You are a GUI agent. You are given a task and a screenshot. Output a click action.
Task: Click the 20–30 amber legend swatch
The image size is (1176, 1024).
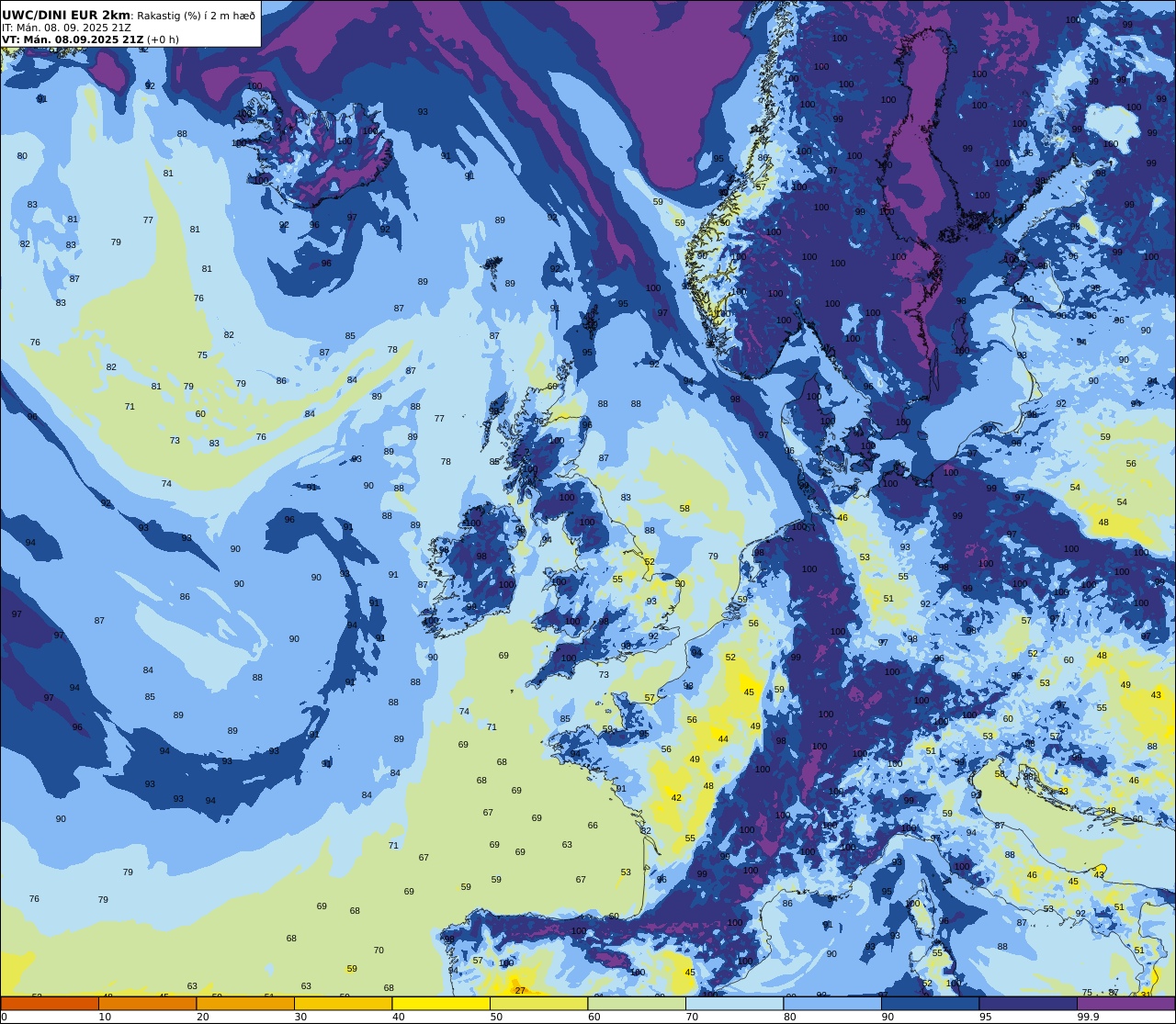click(x=245, y=1003)
